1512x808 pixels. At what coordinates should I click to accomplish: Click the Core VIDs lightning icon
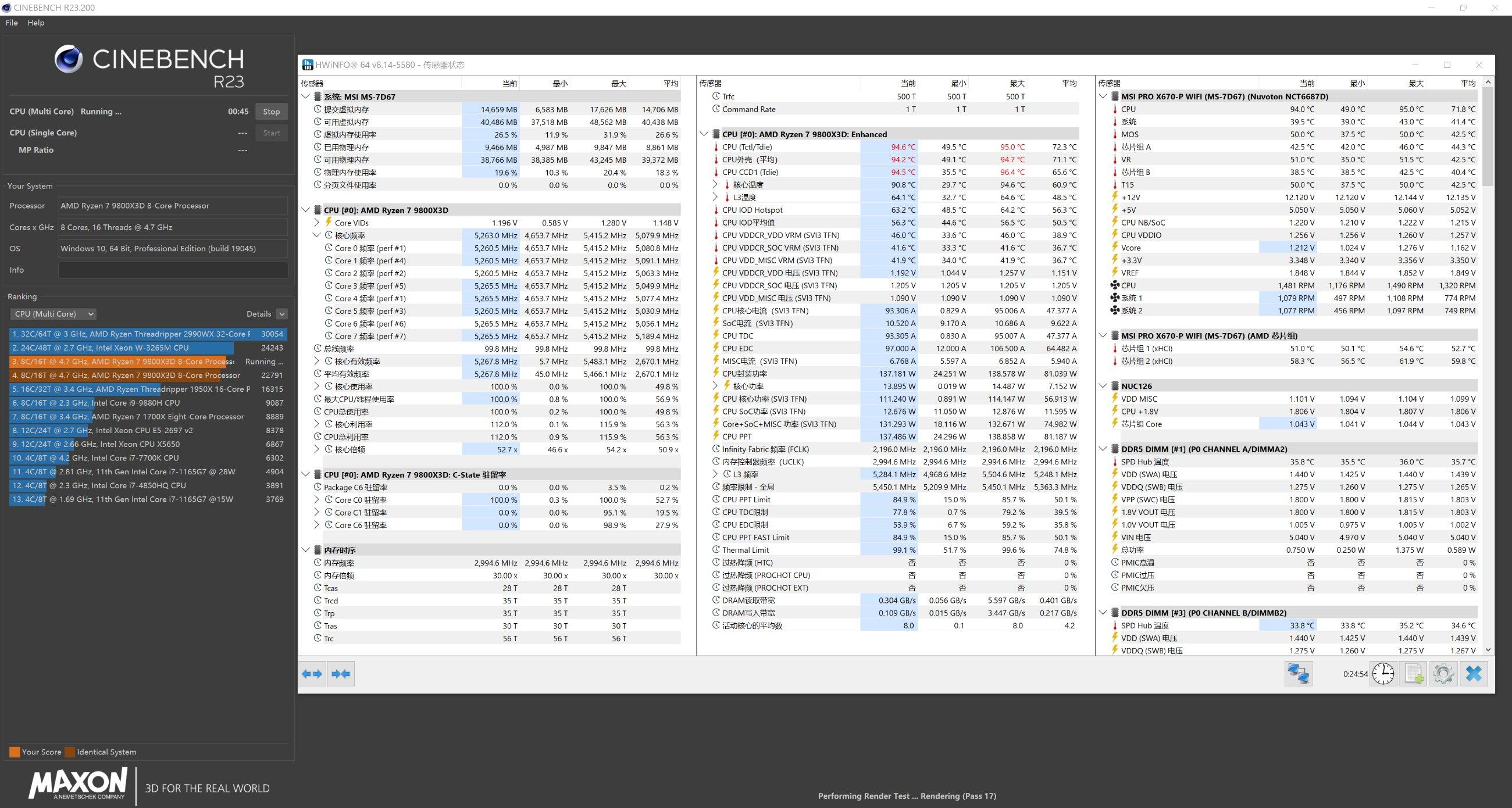[329, 223]
